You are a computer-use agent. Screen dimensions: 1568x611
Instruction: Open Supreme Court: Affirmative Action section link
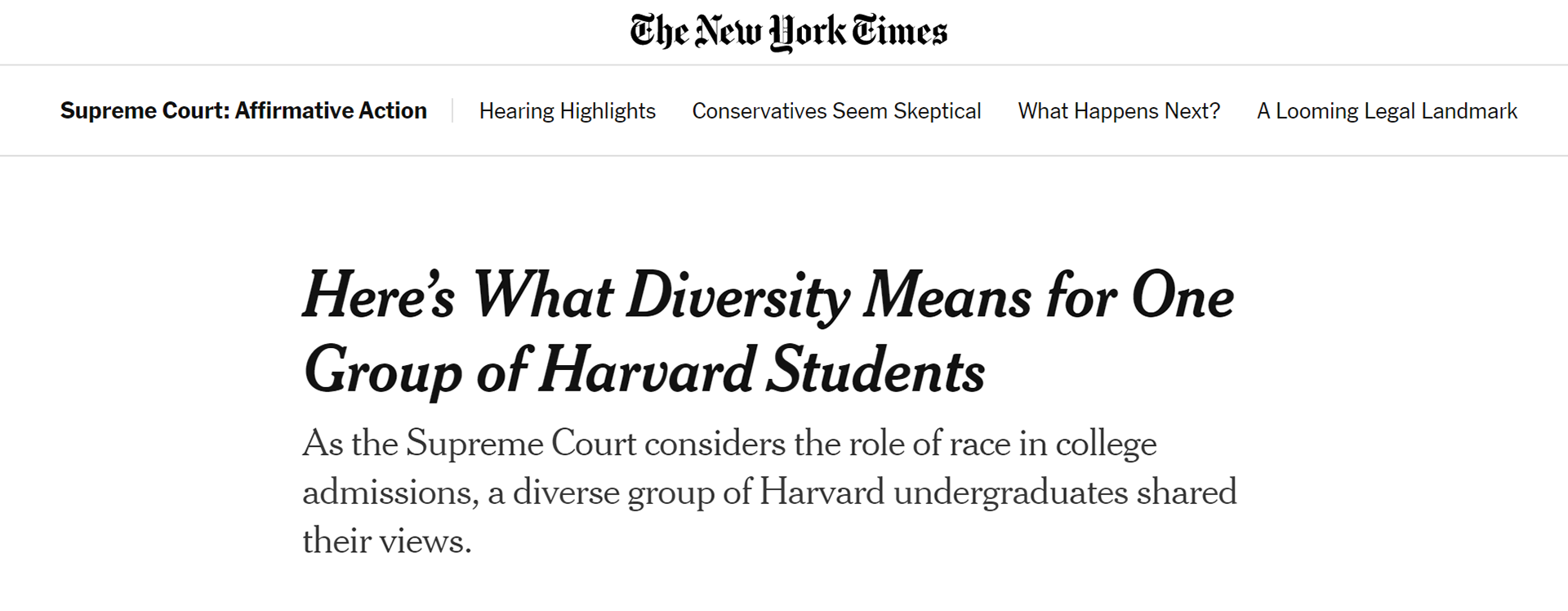click(243, 110)
